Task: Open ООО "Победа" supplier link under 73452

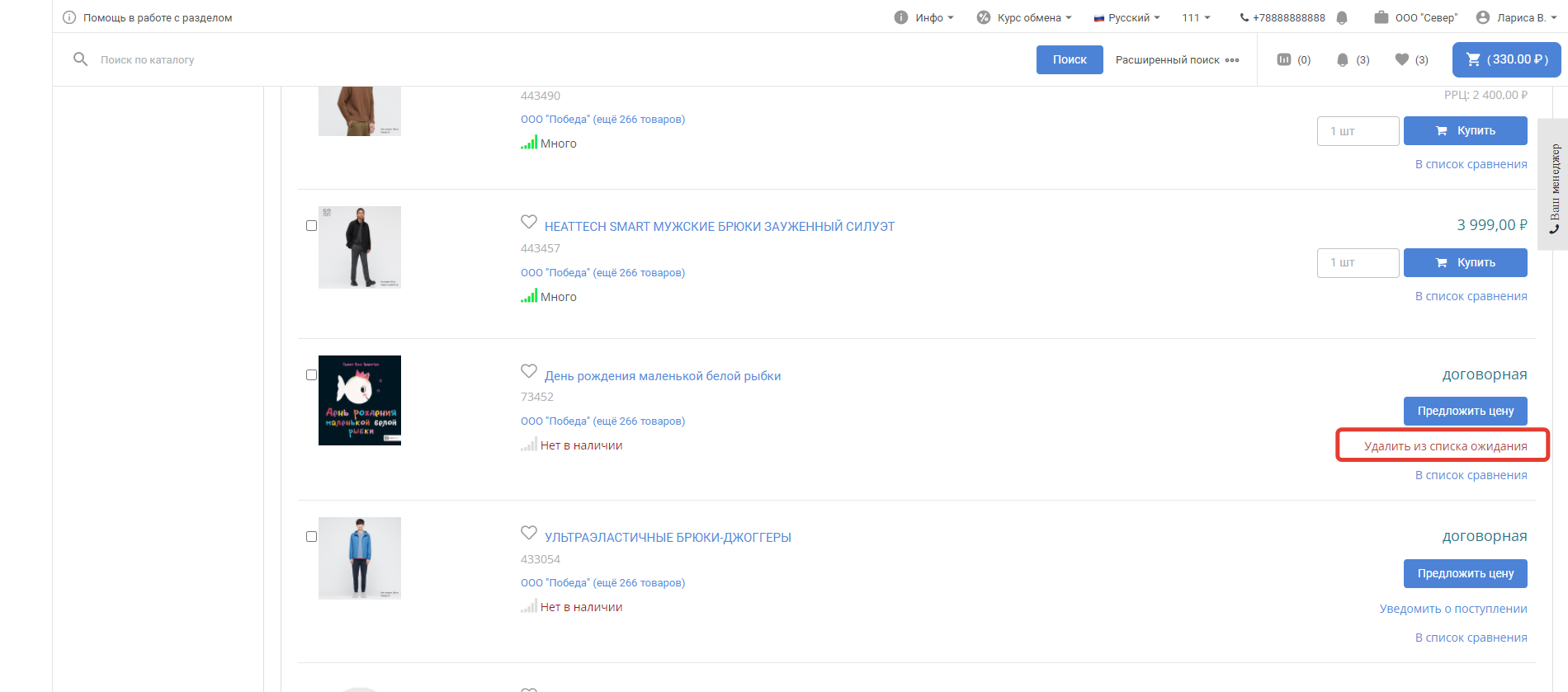Action: (602, 421)
